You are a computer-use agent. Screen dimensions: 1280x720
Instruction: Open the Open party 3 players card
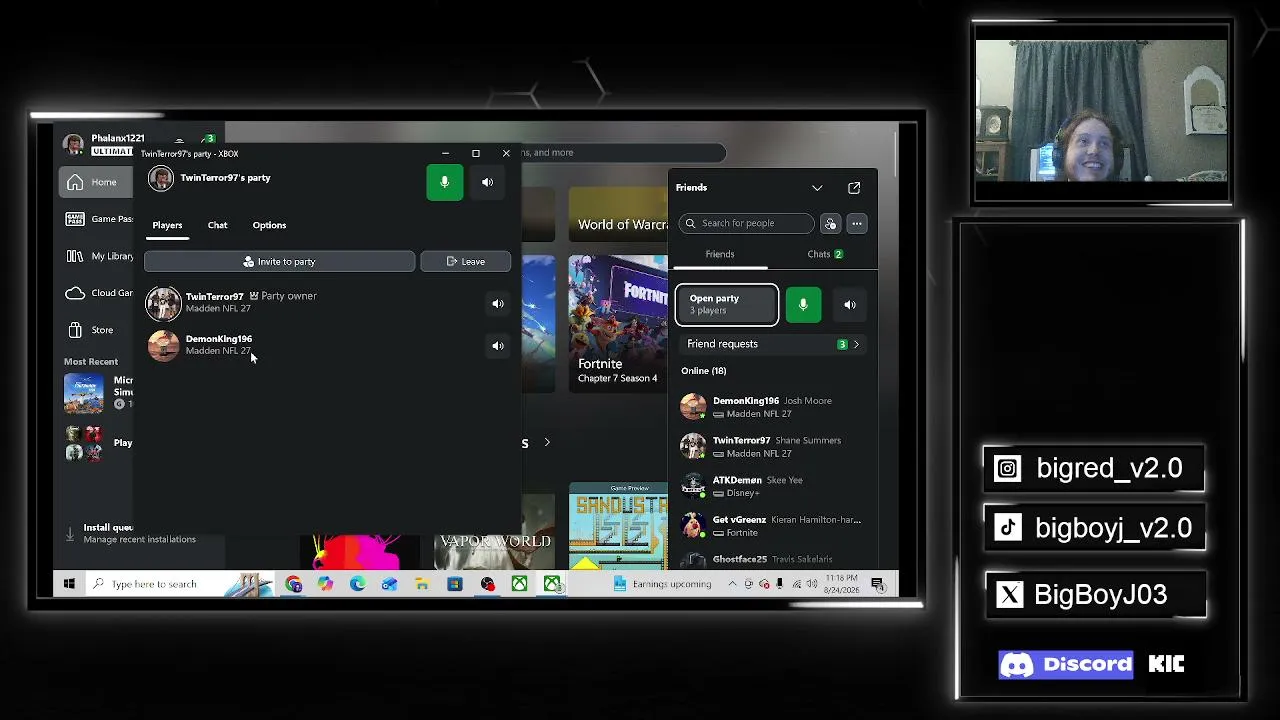pos(727,305)
